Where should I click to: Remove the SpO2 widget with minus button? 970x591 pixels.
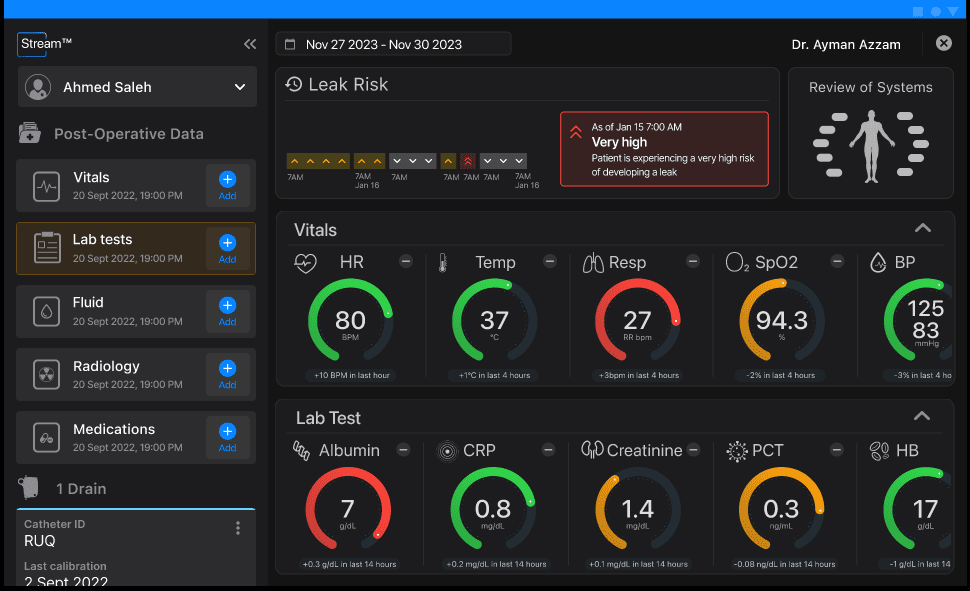(837, 261)
